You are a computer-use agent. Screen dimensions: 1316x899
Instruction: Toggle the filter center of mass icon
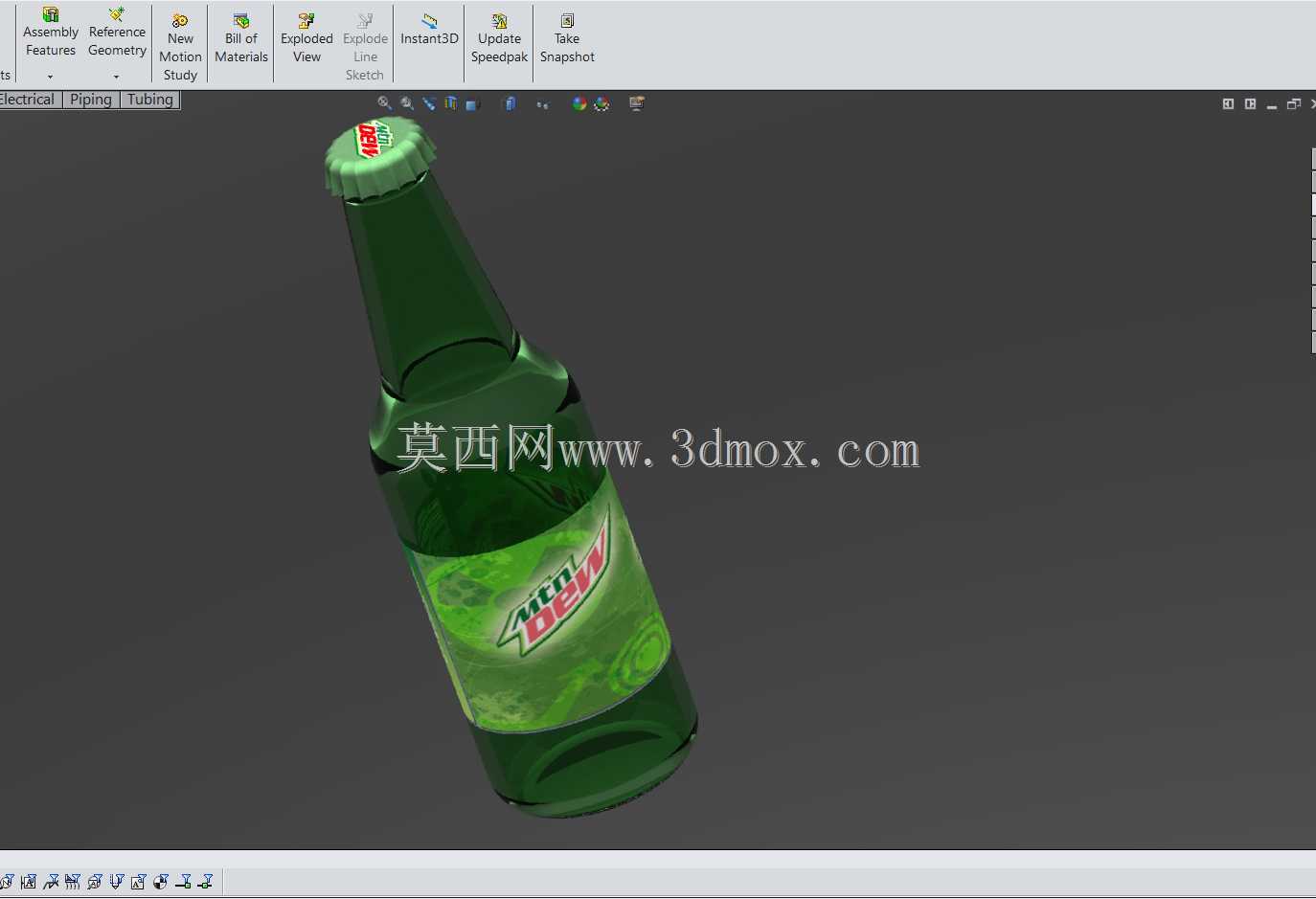[161, 882]
